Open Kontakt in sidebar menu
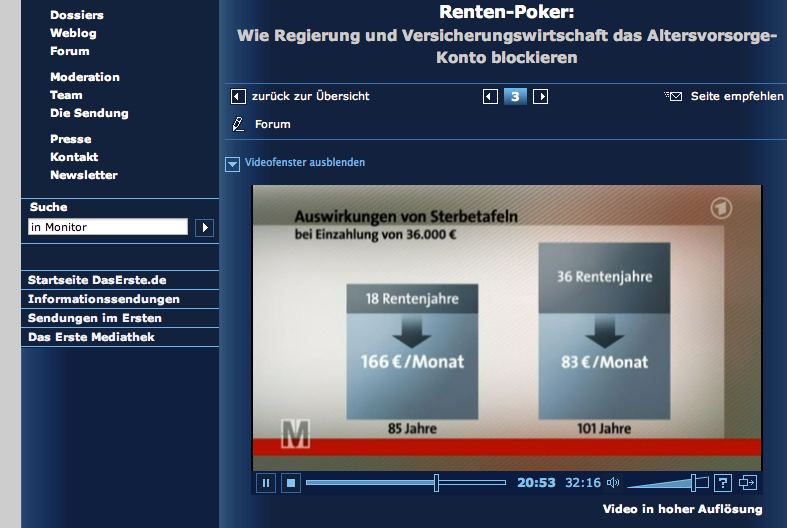The image size is (787, 528). coord(74,157)
